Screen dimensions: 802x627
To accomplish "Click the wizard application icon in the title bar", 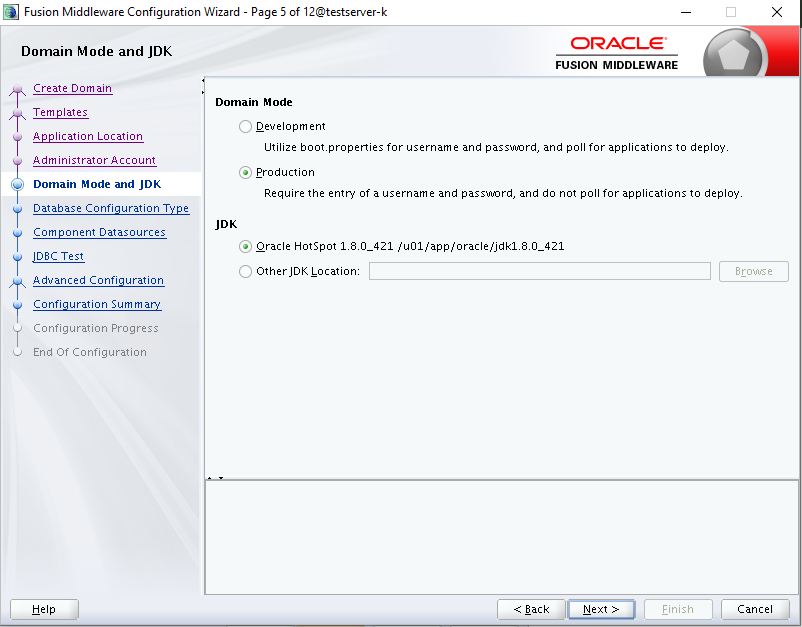I will coord(10,12).
